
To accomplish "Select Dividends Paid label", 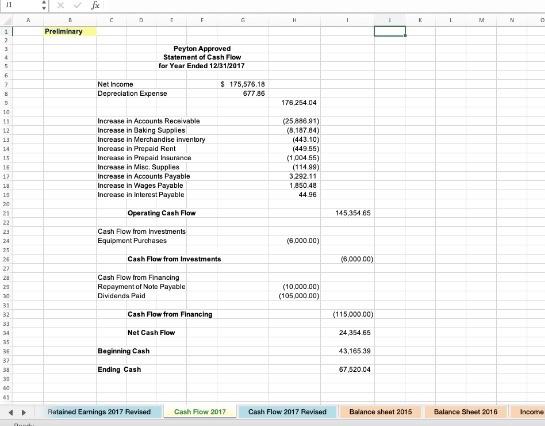I will click(x=121, y=296).
